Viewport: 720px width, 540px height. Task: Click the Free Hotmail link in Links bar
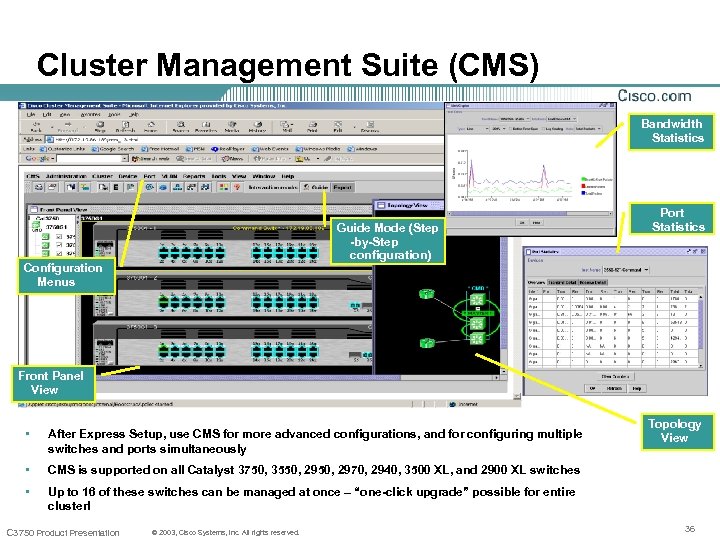(x=160, y=149)
